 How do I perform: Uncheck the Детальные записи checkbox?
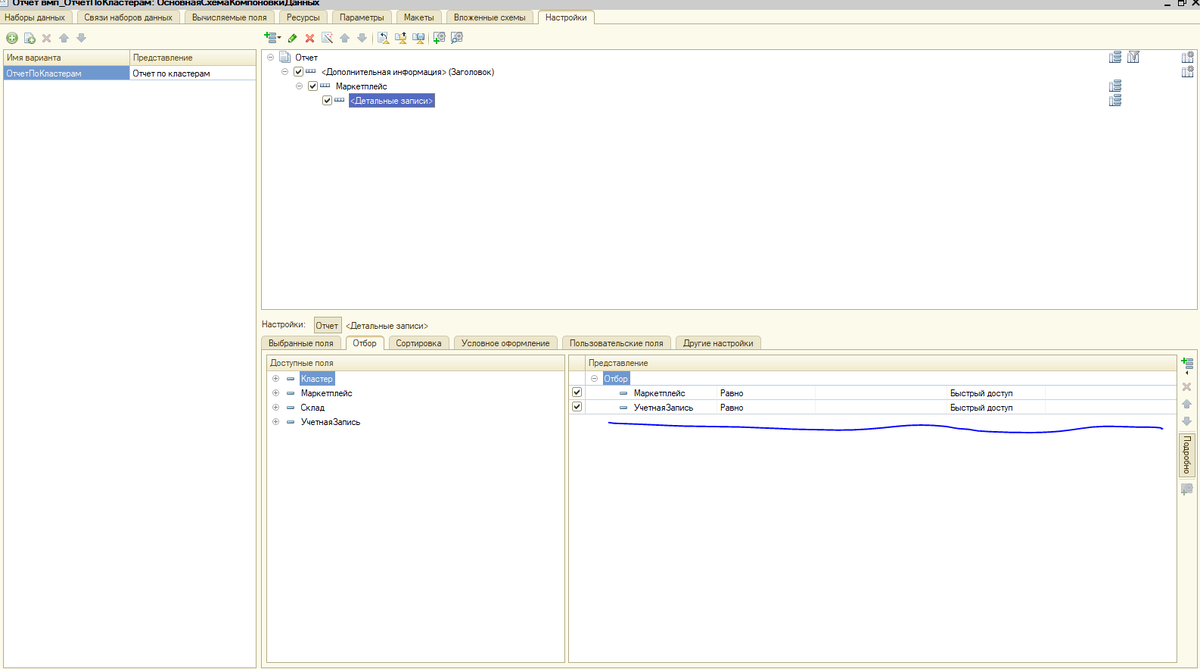326,101
